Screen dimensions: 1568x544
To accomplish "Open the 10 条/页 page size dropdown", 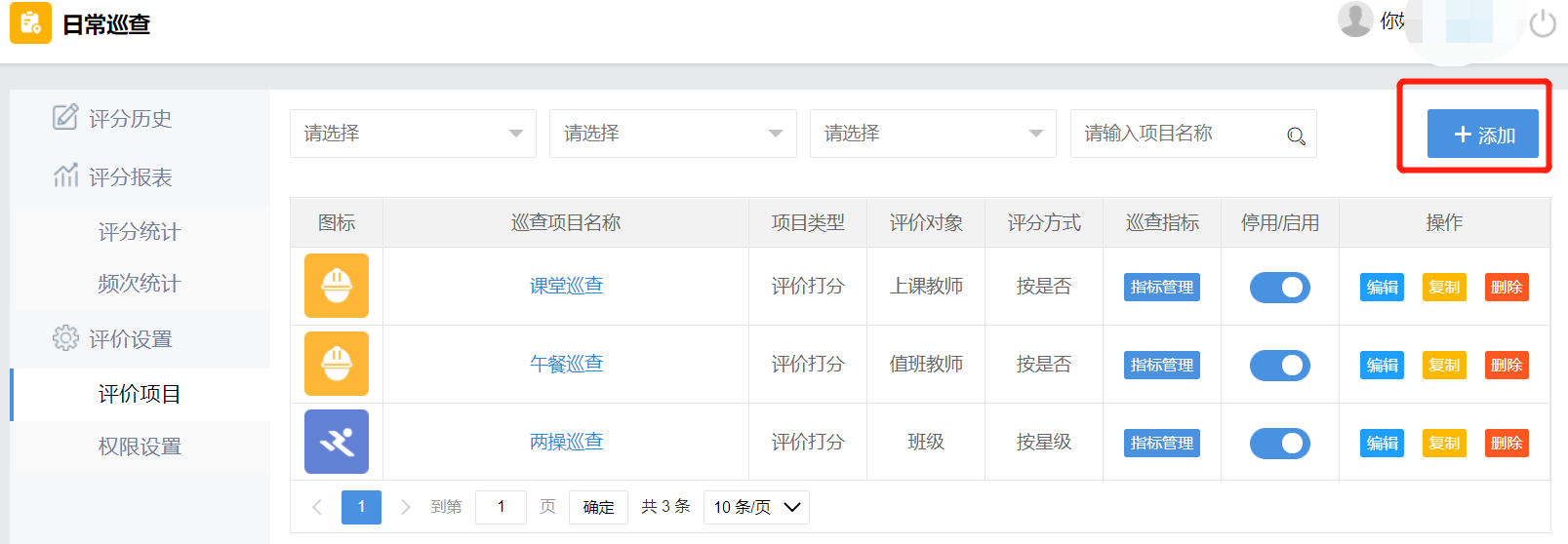I will (x=756, y=507).
